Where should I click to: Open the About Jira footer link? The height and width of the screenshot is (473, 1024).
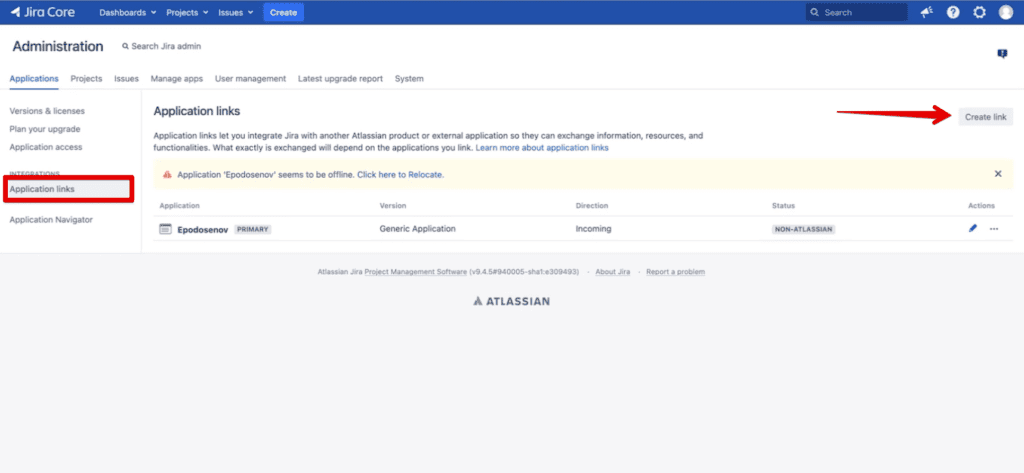coord(613,272)
